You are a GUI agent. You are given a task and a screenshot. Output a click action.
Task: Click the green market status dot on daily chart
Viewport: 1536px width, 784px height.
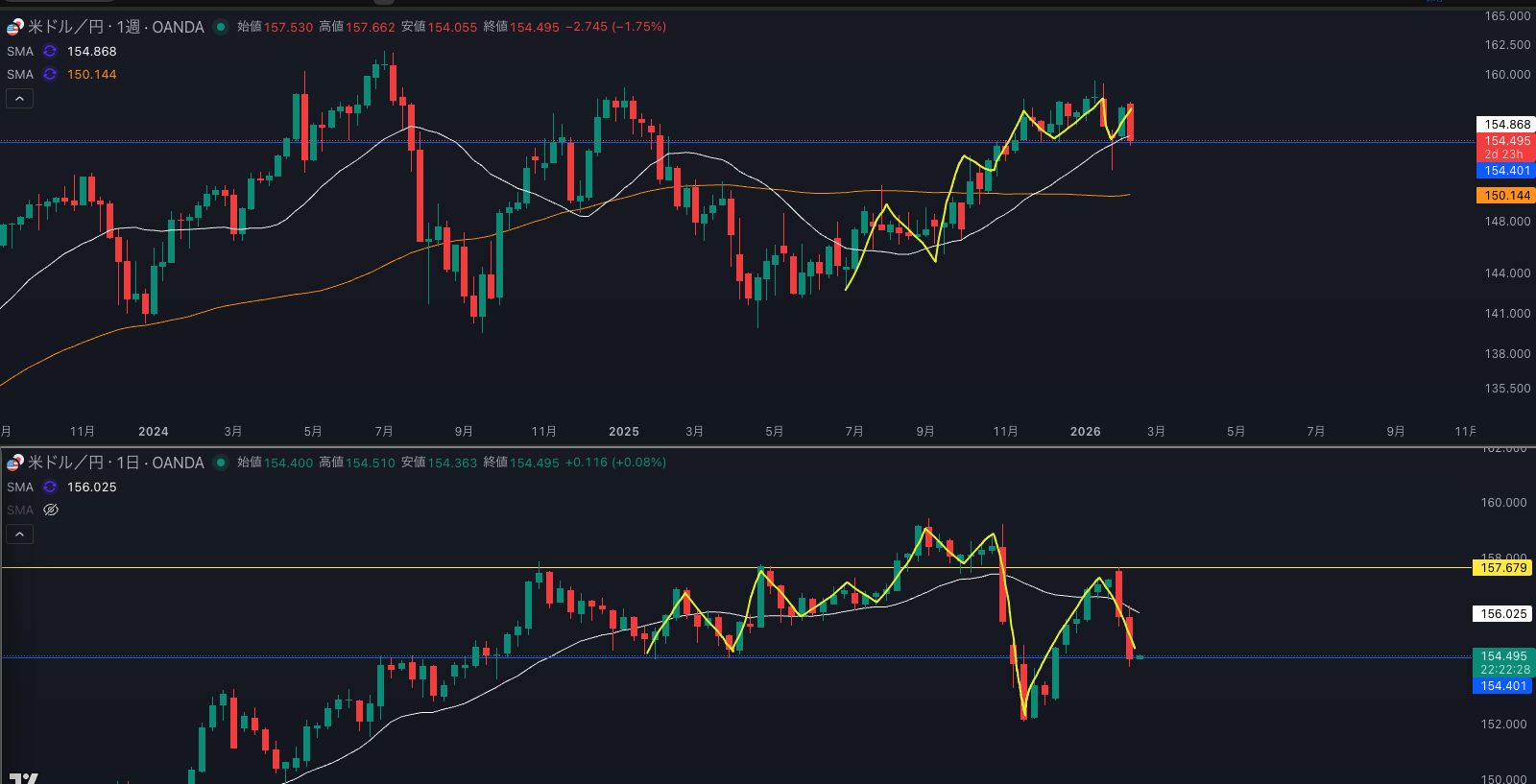point(221,463)
